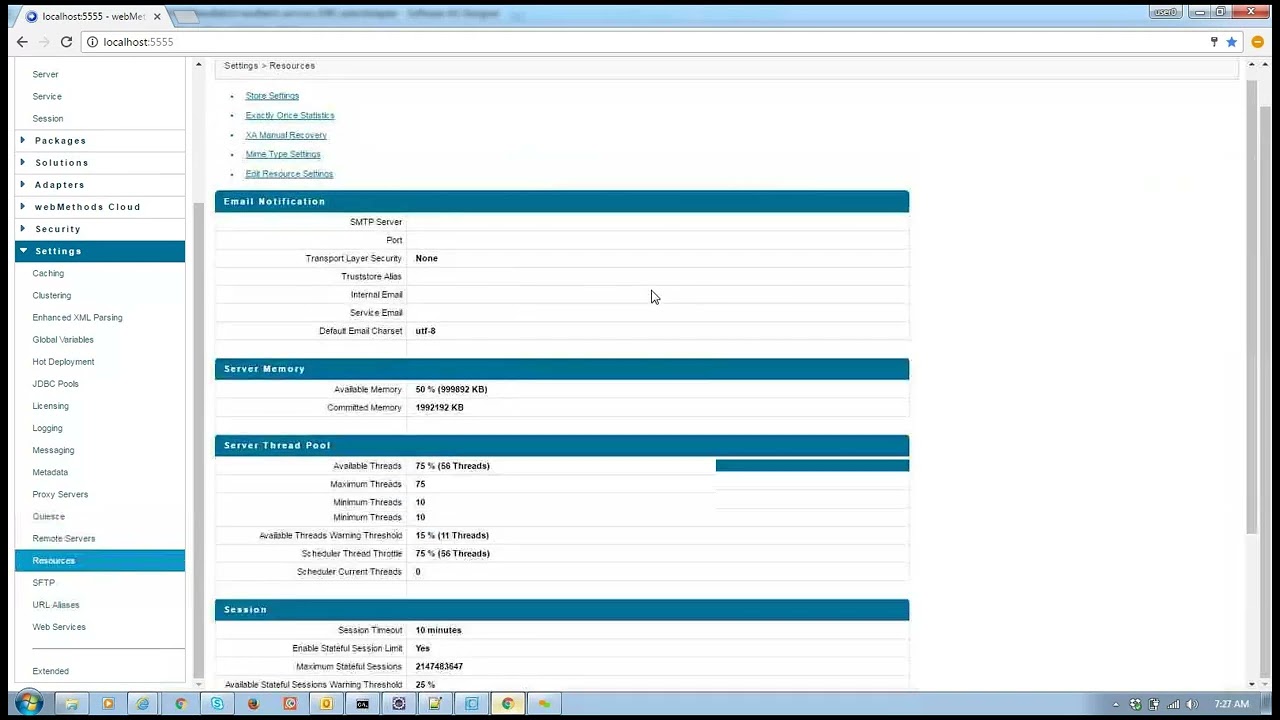Click the Edit Resource Settings link

pyautogui.click(x=289, y=174)
